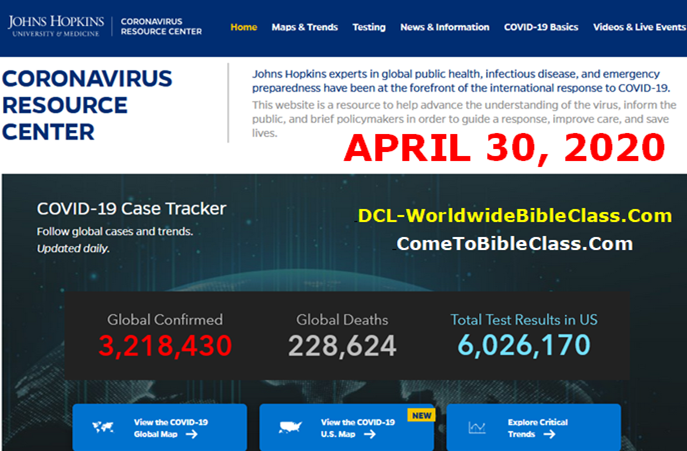Click the arrow icon beside Critical Trends
Screen dimensions: 687x451
click(549, 434)
